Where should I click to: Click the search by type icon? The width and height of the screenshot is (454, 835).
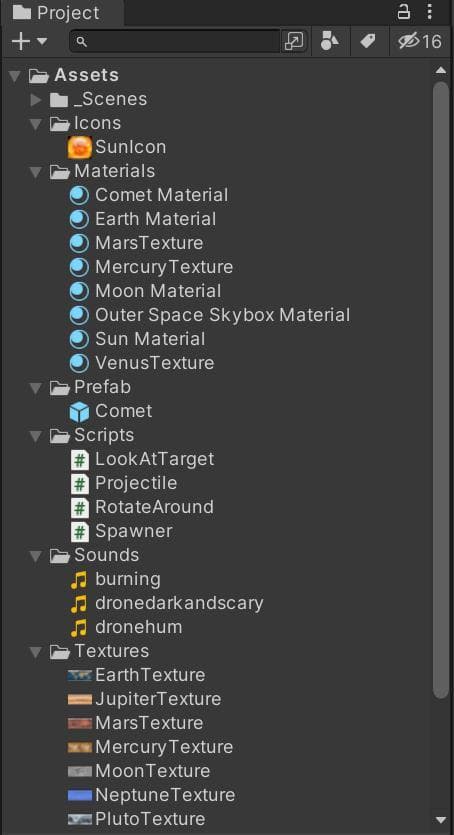(330, 41)
